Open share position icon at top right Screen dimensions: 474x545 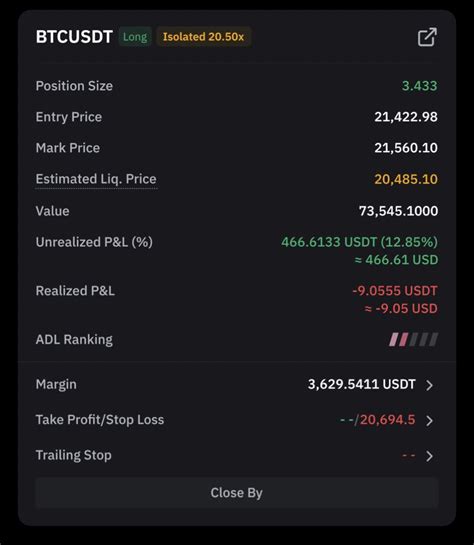click(427, 37)
